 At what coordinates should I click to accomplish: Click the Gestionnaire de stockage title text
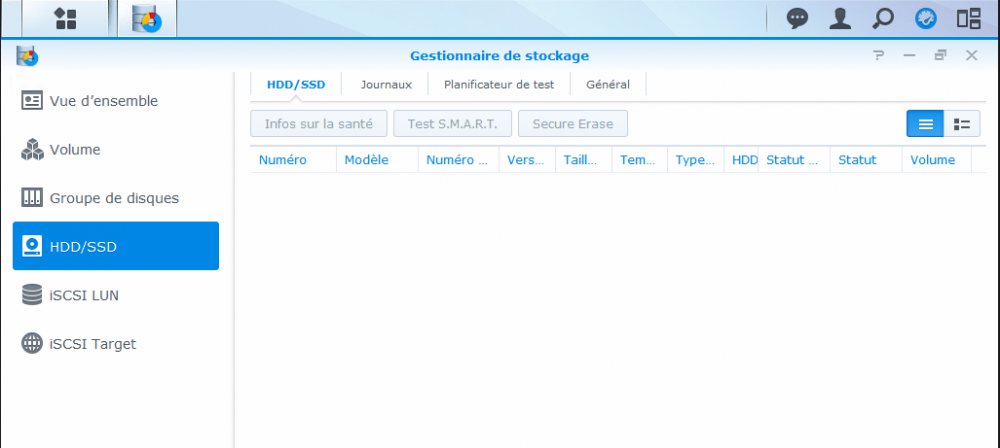click(x=499, y=56)
